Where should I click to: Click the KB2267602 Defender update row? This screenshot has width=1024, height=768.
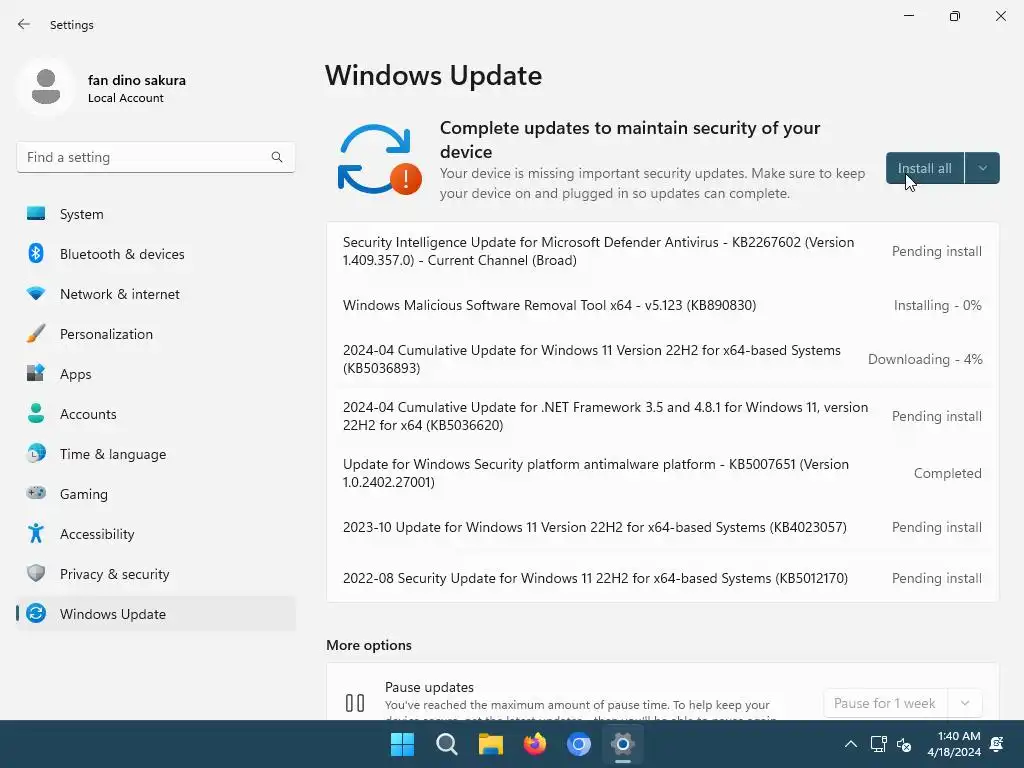tap(662, 251)
